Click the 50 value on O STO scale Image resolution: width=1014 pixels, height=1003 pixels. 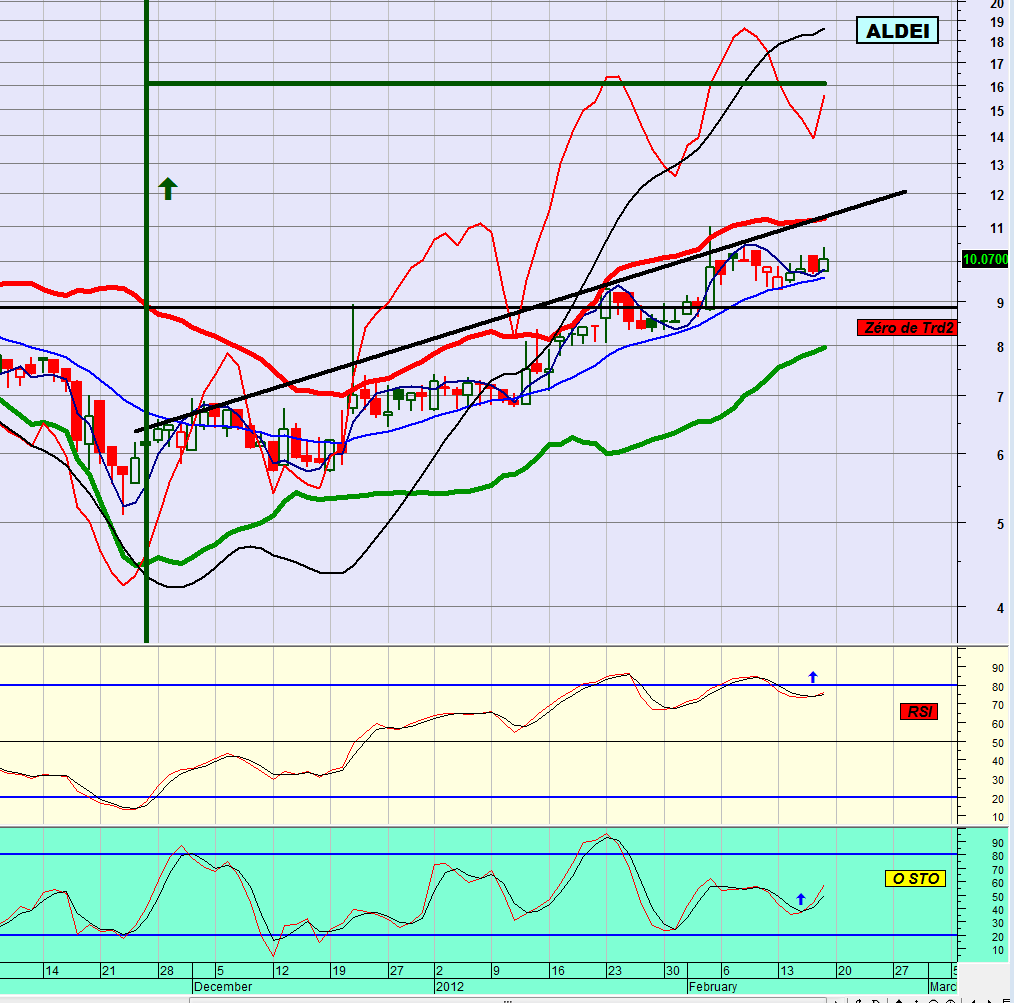(x=998, y=897)
